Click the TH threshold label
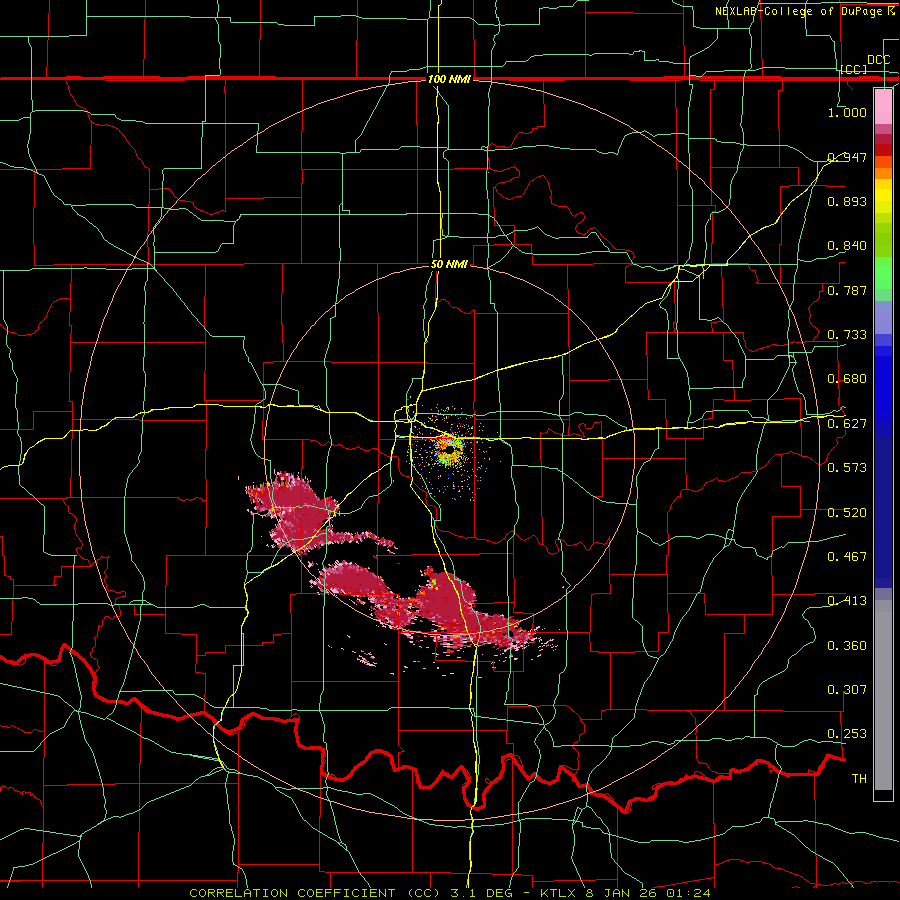The width and height of the screenshot is (900, 900). 859,778
